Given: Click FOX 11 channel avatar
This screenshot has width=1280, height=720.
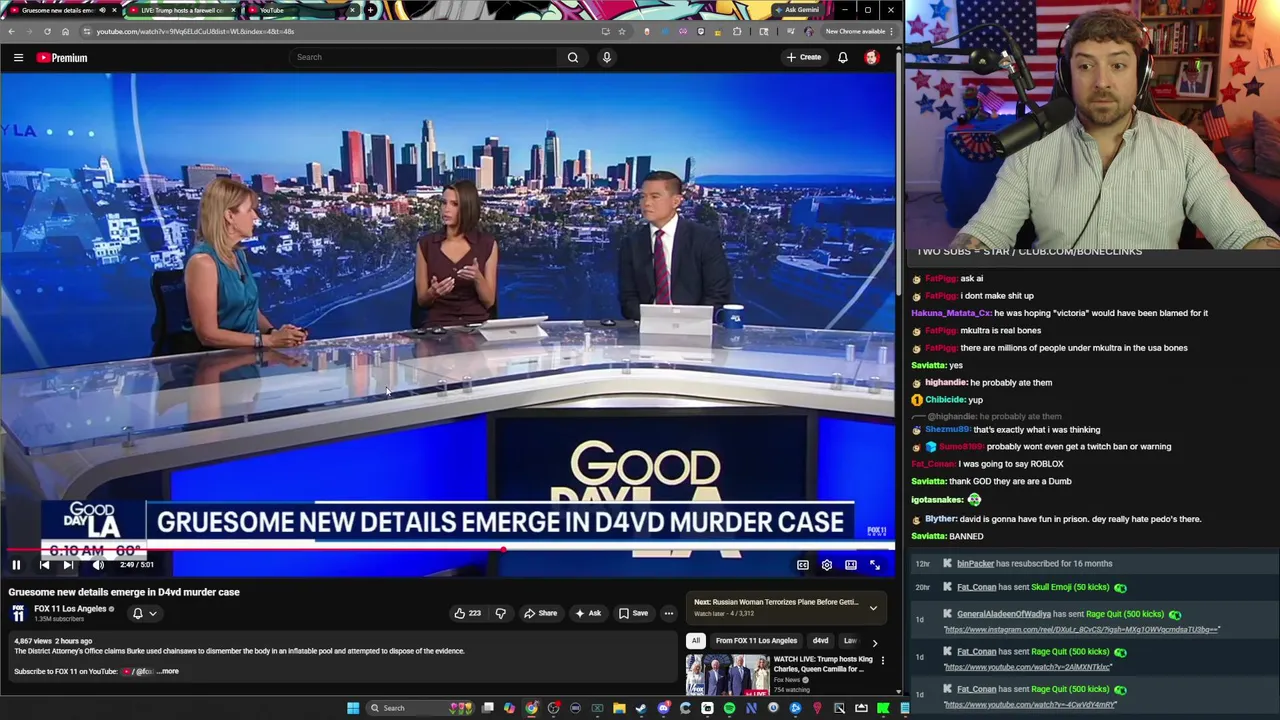Looking at the screenshot, I should point(18,613).
